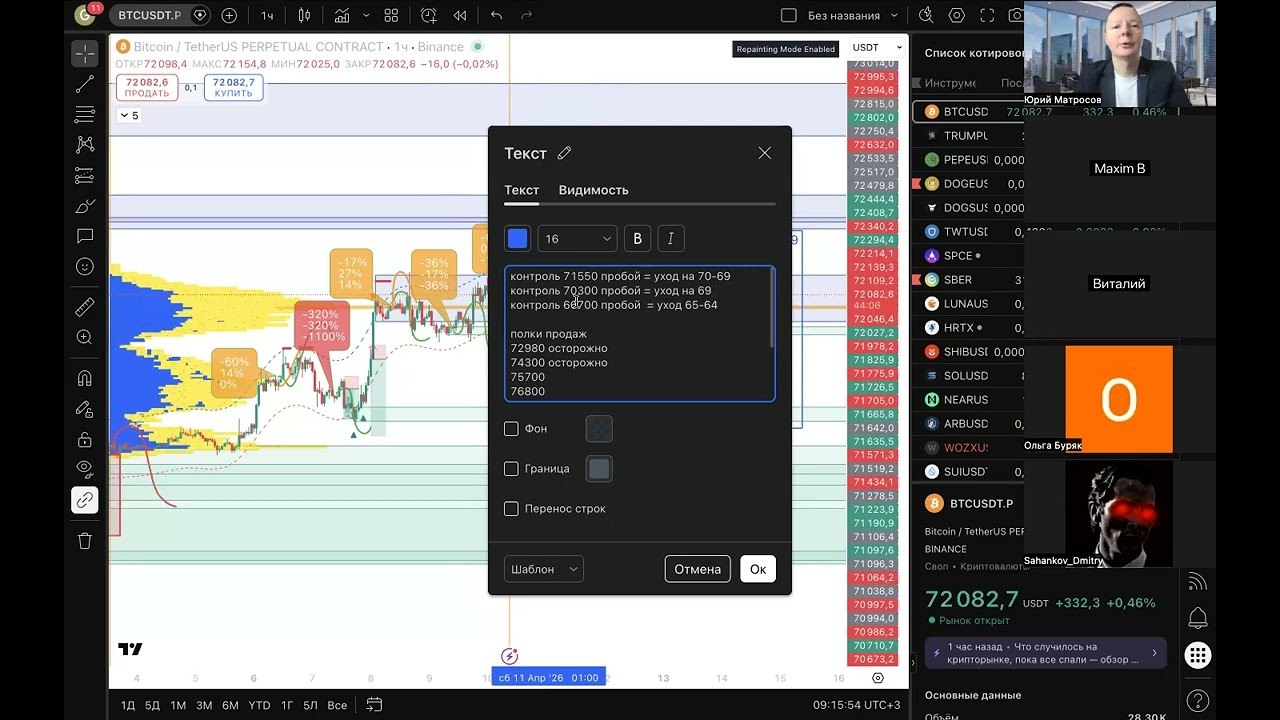Enable the Перенос строк checkbox
Viewport: 1280px width, 720px height.
pos(511,509)
